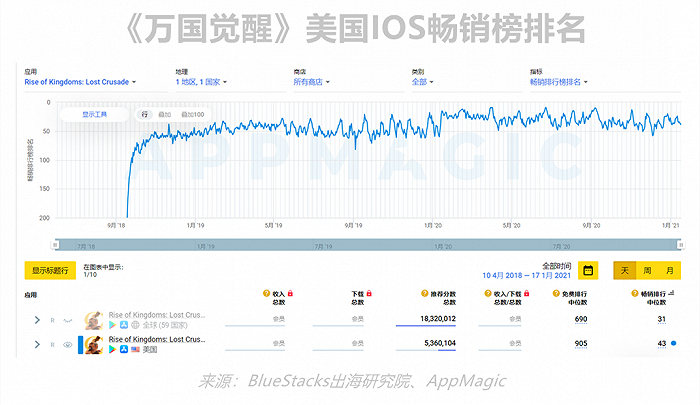This screenshot has width=700, height=405.
Task: Open the Rise of Kingdoms: Lost Crusade app dropdown
Action: coord(80,82)
